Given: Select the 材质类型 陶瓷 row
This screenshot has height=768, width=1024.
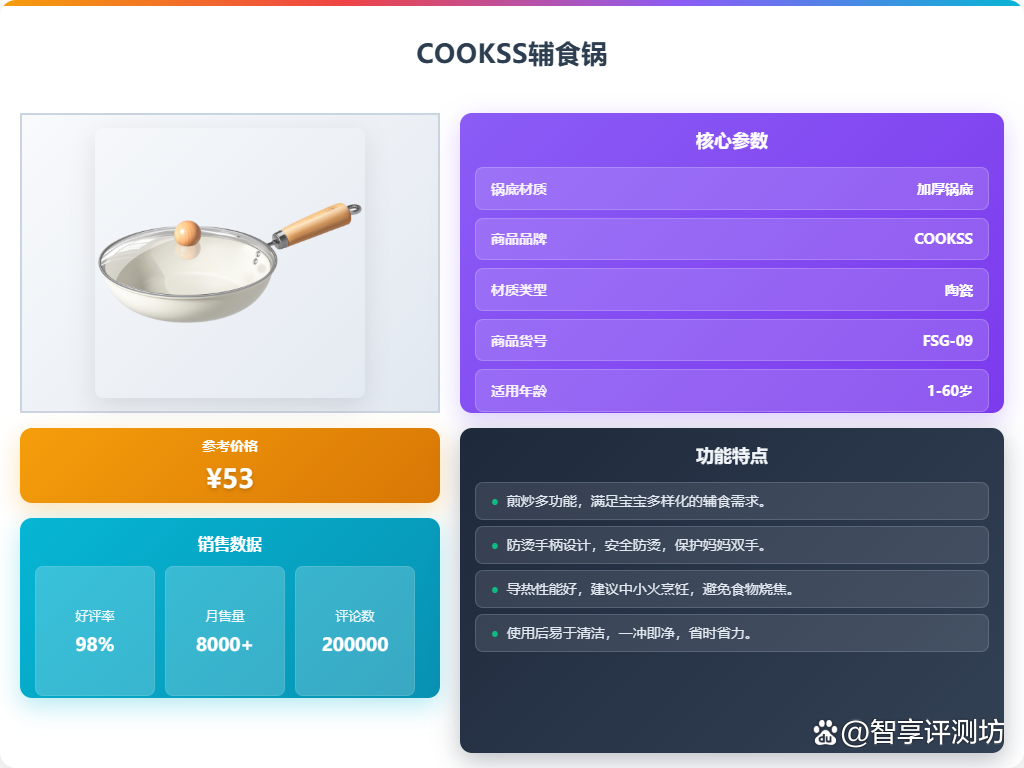Looking at the screenshot, I should click(x=731, y=290).
